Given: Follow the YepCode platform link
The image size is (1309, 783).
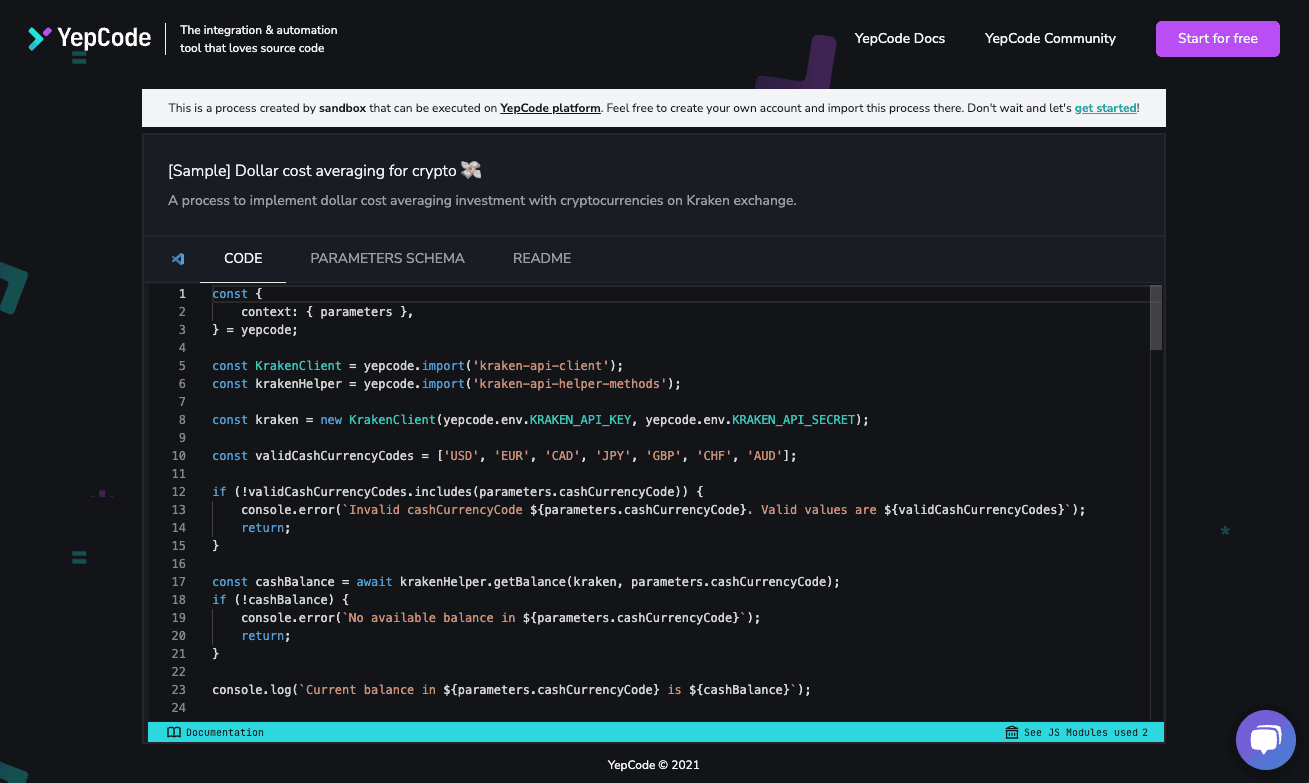Looking at the screenshot, I should click(x=550, y=108).
